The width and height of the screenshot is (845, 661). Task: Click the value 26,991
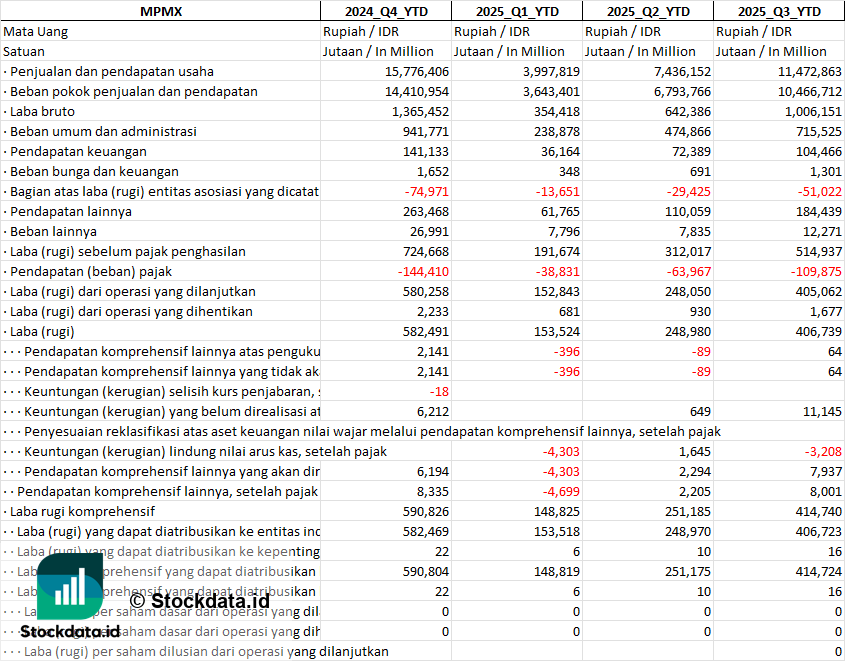tap(430, 231)
